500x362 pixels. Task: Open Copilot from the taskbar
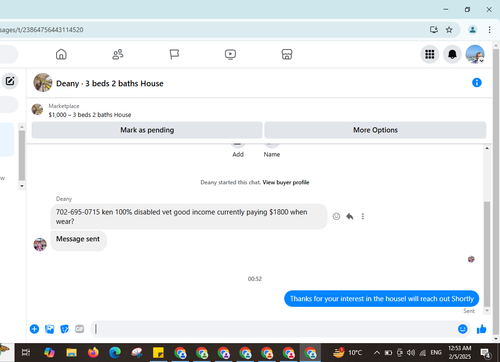[x=49, y=352]
